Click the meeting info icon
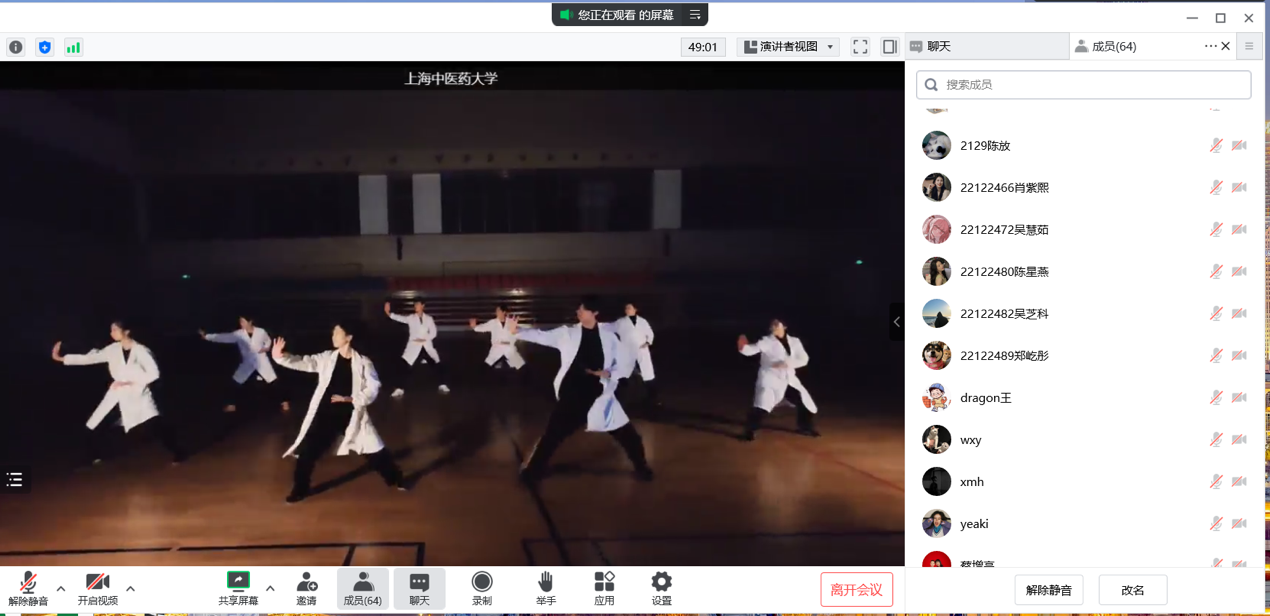The height and width of the screenshot is (616, 1270). click(x=16, y=47)
